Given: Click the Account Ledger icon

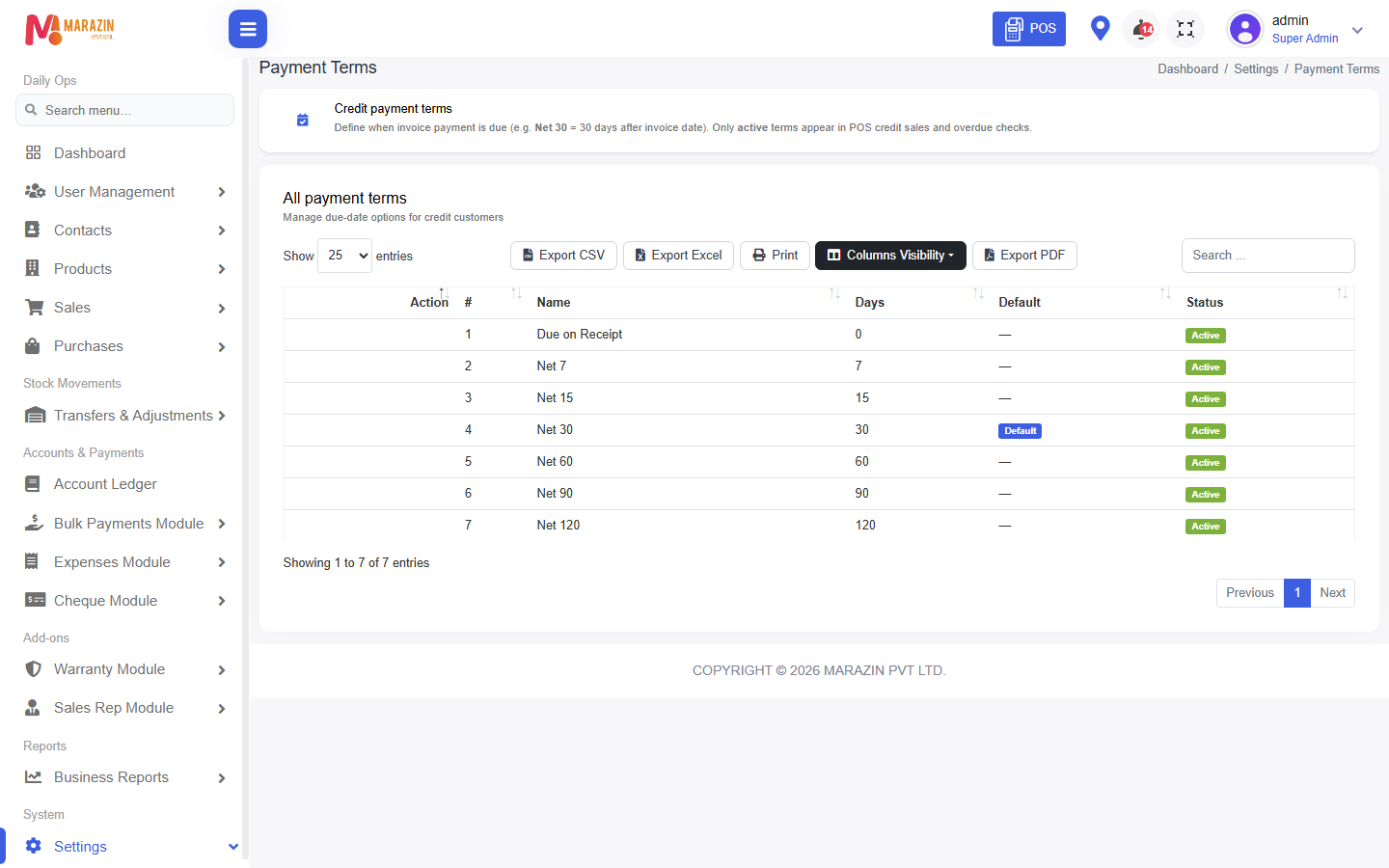Looking at the screenshot, I should [33, 484].
